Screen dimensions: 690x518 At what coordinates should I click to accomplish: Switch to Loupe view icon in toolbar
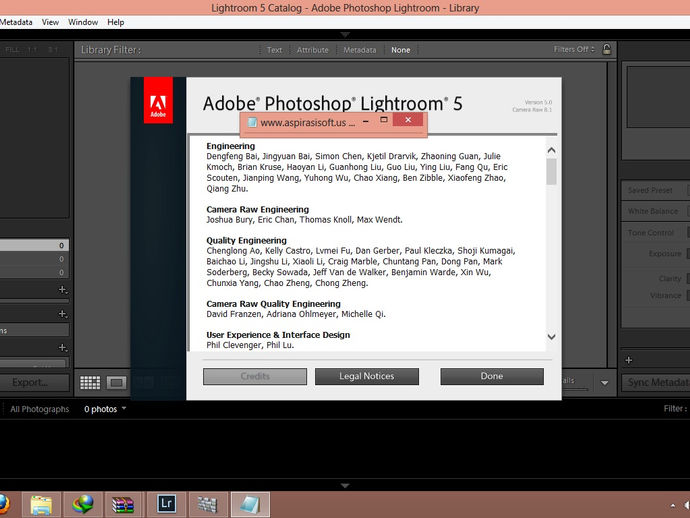pos(116,382)
